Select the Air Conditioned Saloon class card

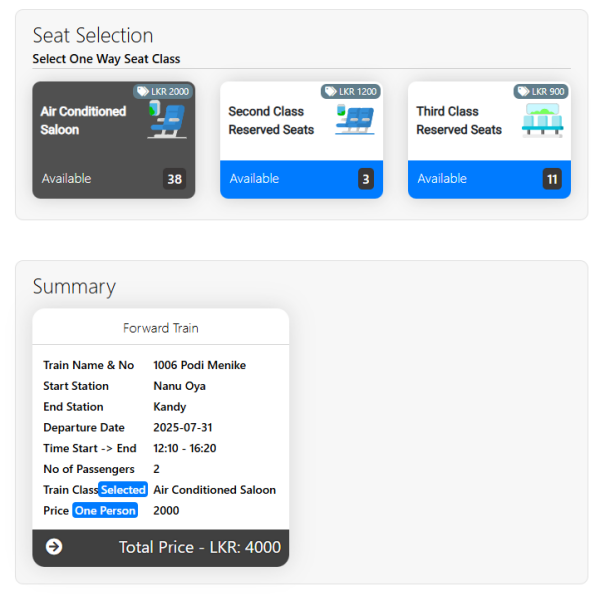[114, 140]
